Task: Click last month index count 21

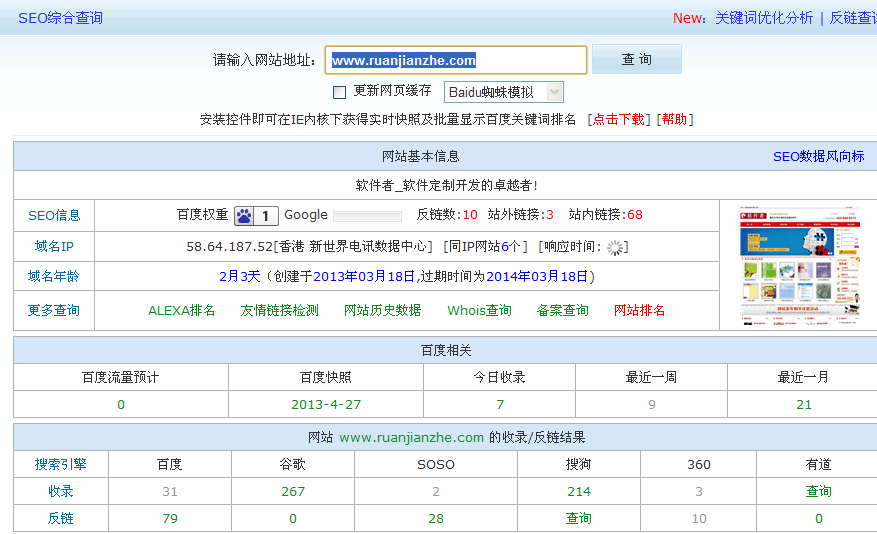Action: click(x=804, y=405)
